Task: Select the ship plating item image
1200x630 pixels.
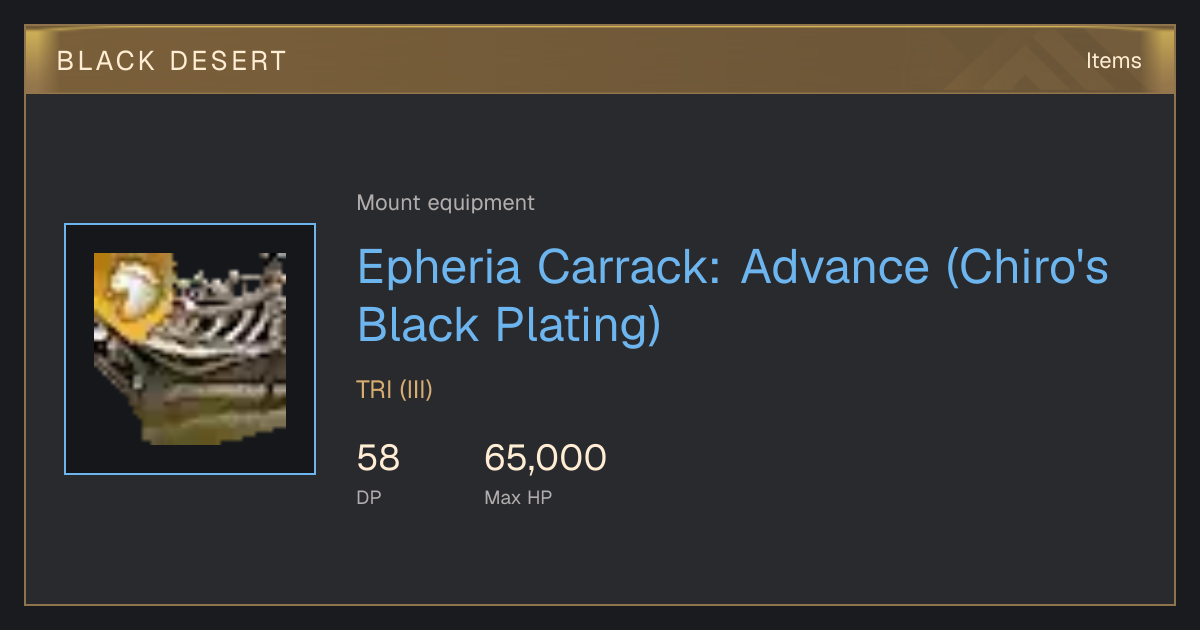Action: [x=190, y=349]
